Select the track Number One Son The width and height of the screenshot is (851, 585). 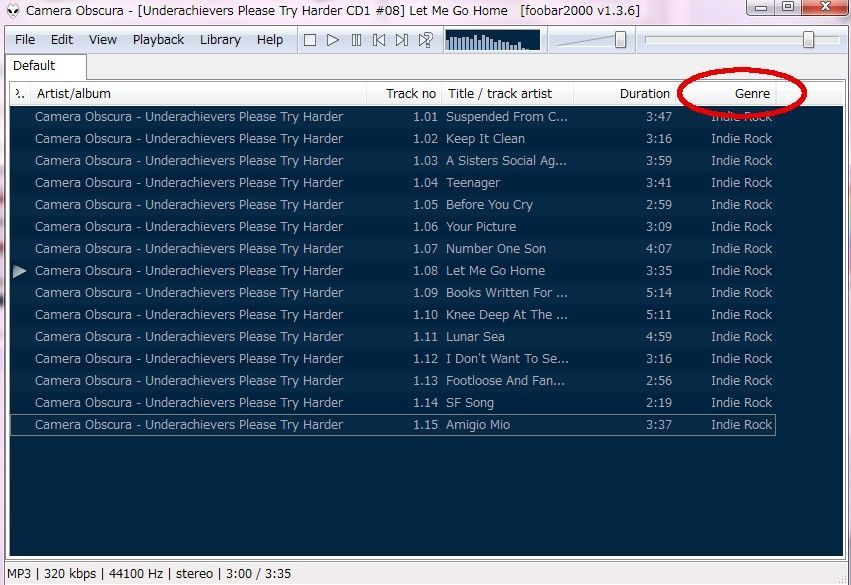click(393, 249)
